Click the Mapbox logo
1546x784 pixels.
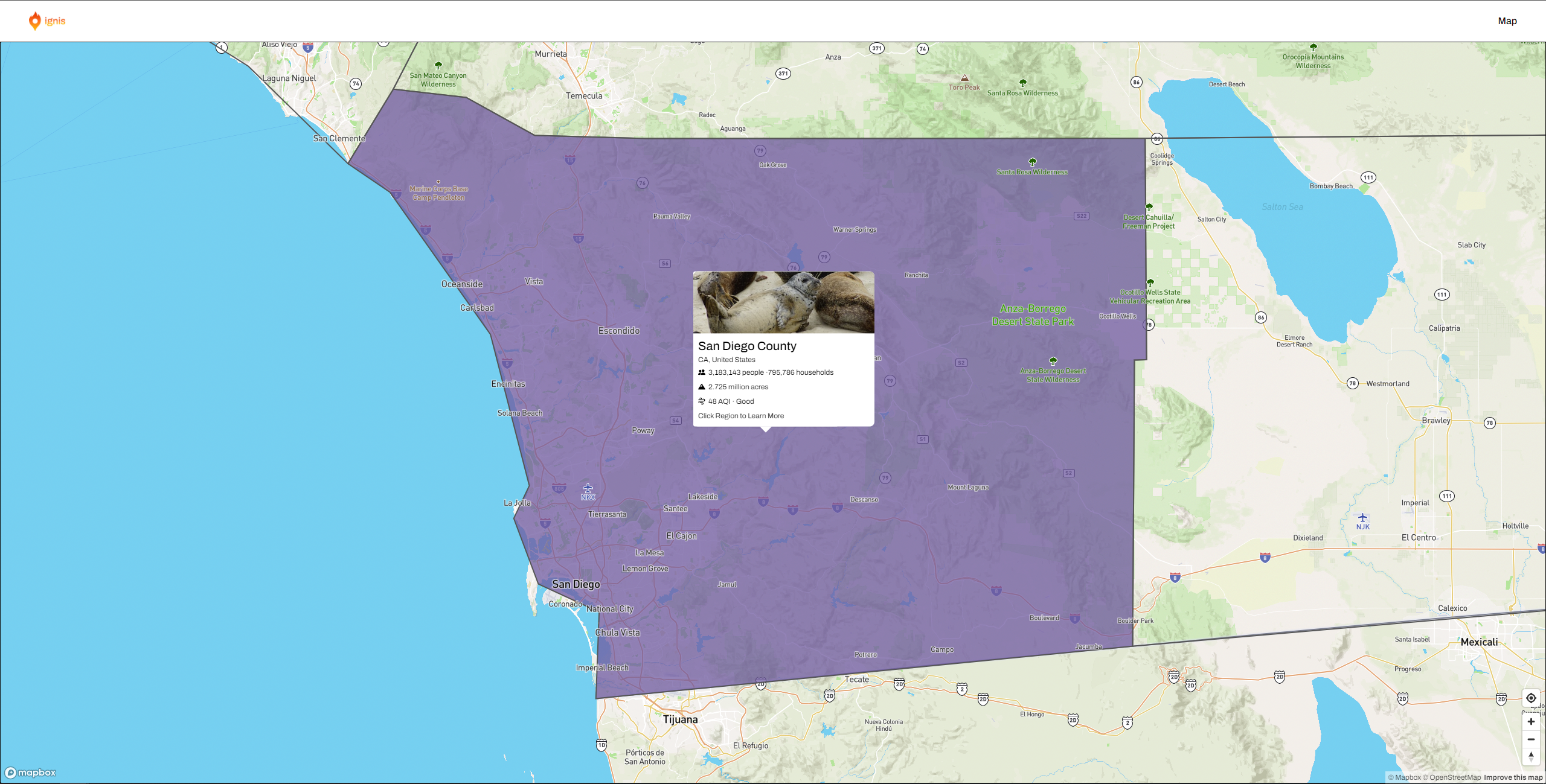(30, 773)
